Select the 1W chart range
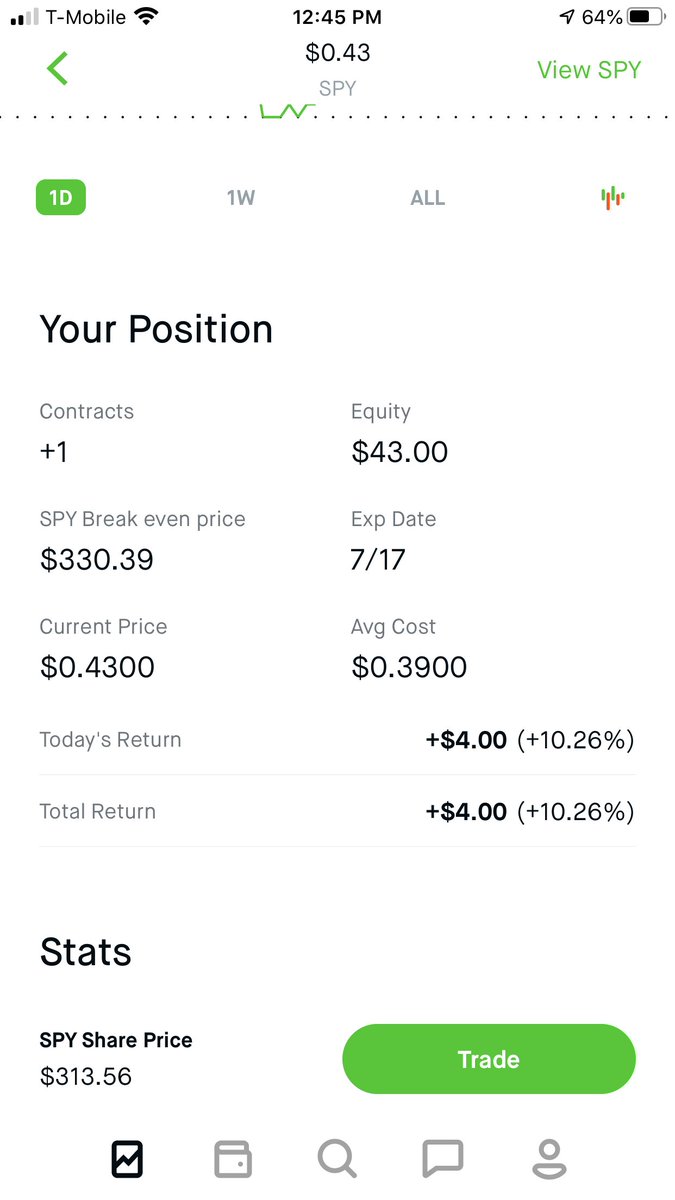Viewport: 675px width, 1200px height. (x=241, y=197)
